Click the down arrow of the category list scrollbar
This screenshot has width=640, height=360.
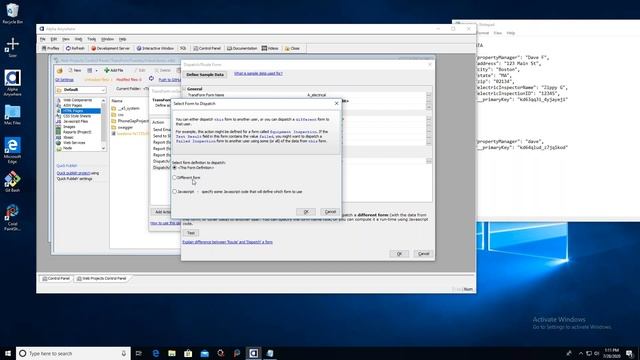[103, 148]
